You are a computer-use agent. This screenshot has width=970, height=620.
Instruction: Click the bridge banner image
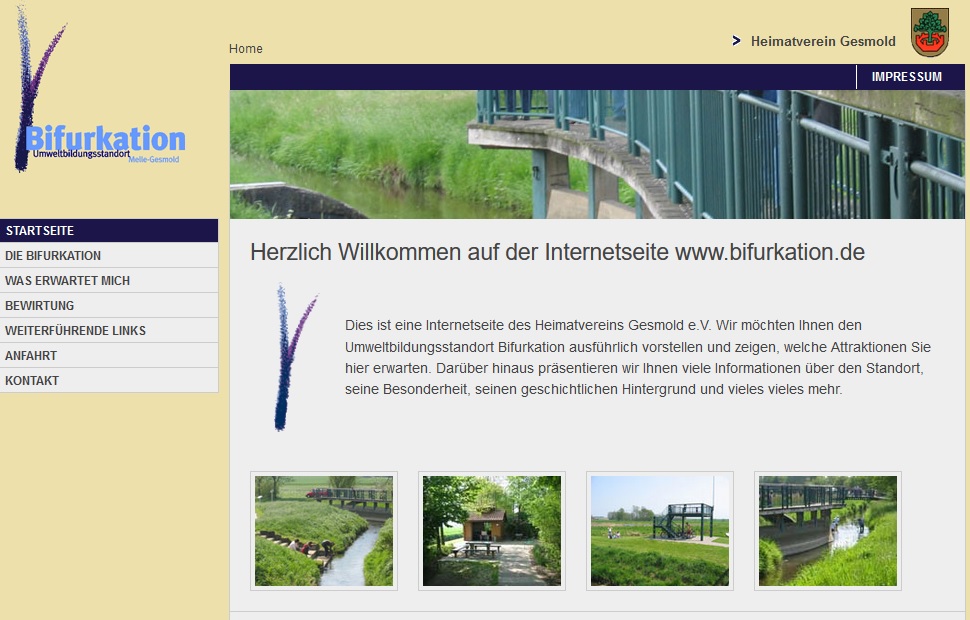click(x=597, y=154)
